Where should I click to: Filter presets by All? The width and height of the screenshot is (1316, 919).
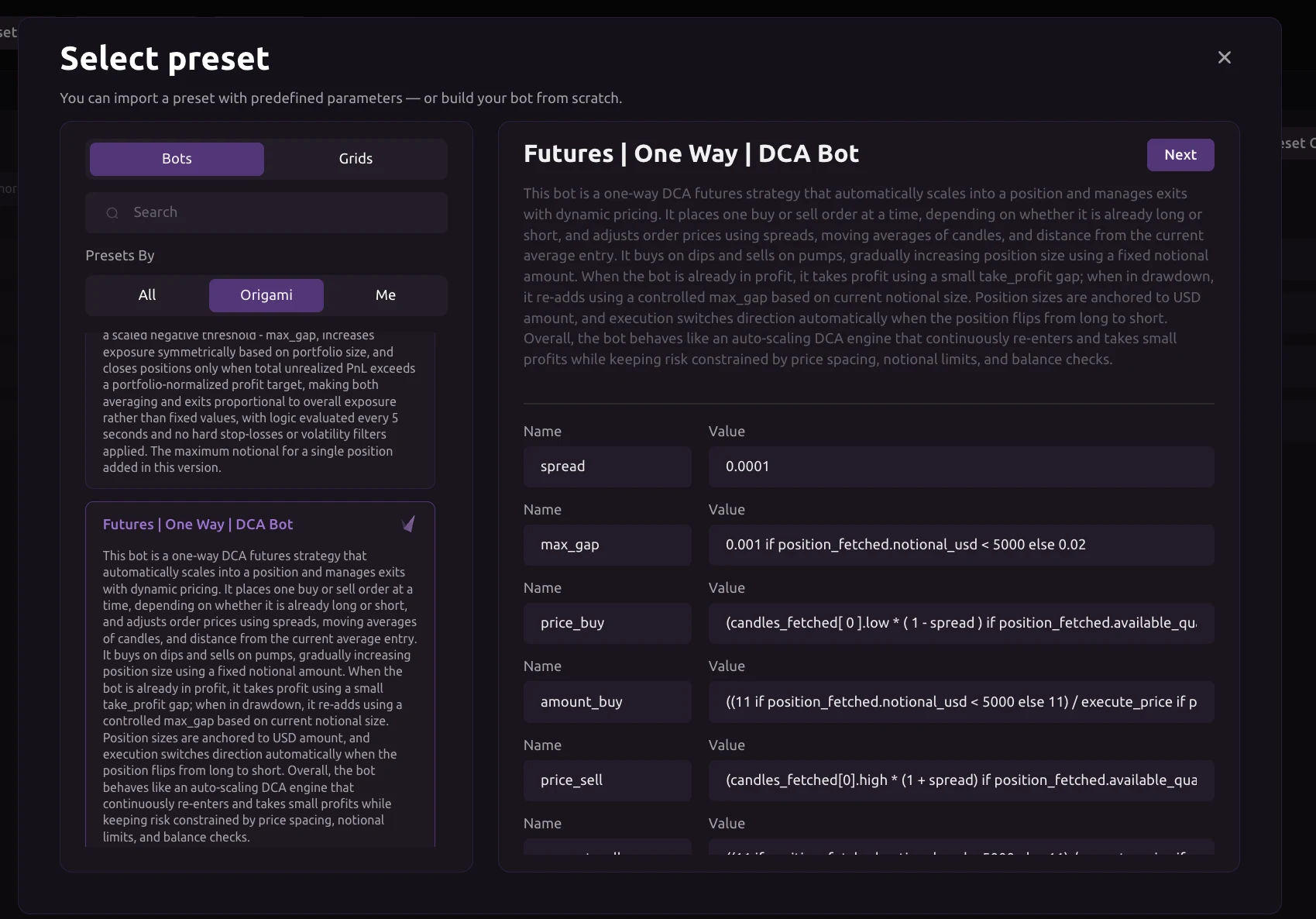(147, 295)
